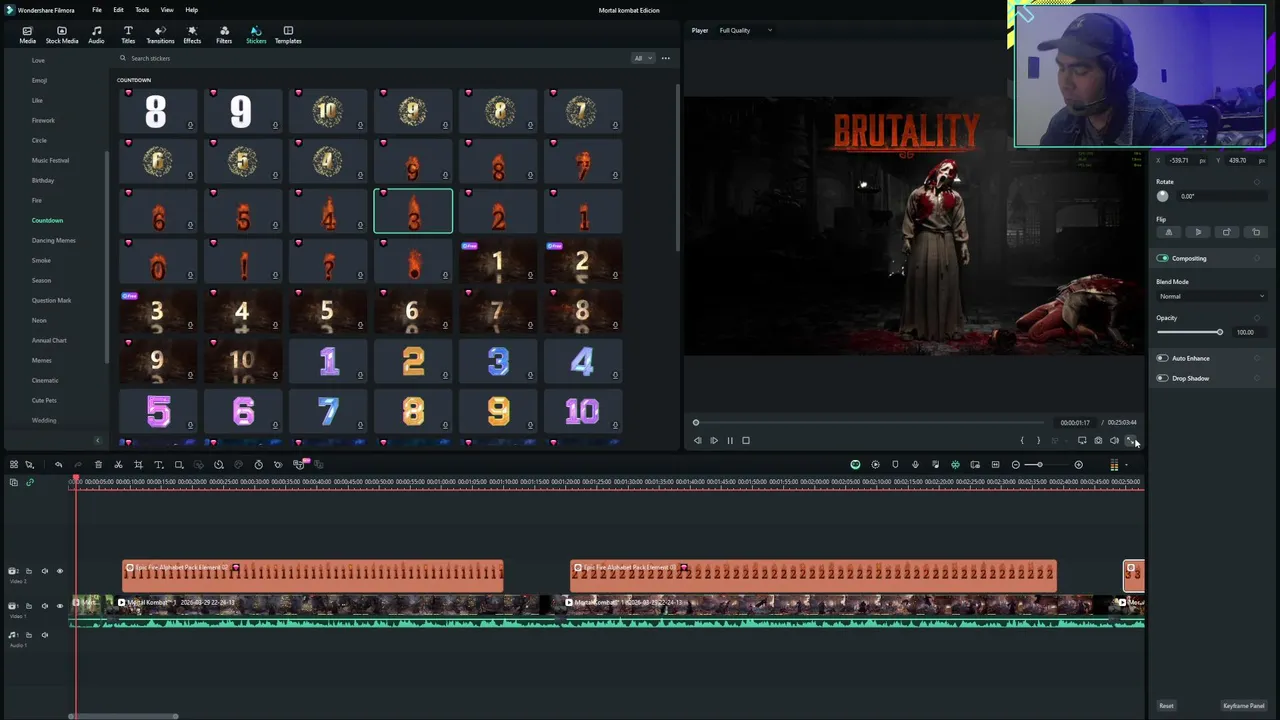Switch to the Audio tab
The width and height of the screenshot is (1280, 720).
[96, 35]
